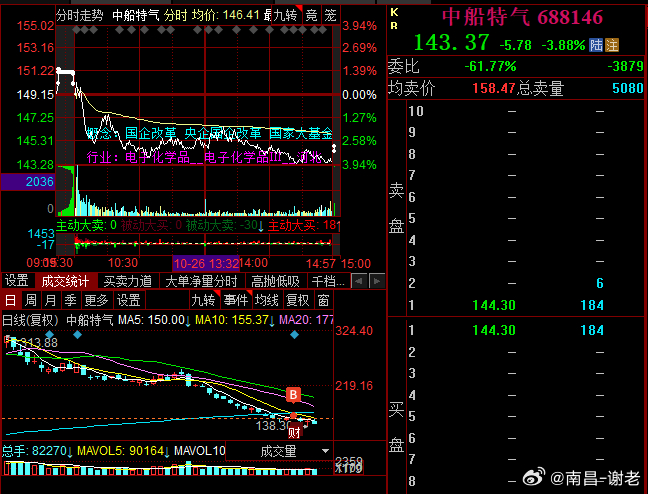
Task: Click sell level 1 volume 184
Action: tap(592, 305)
